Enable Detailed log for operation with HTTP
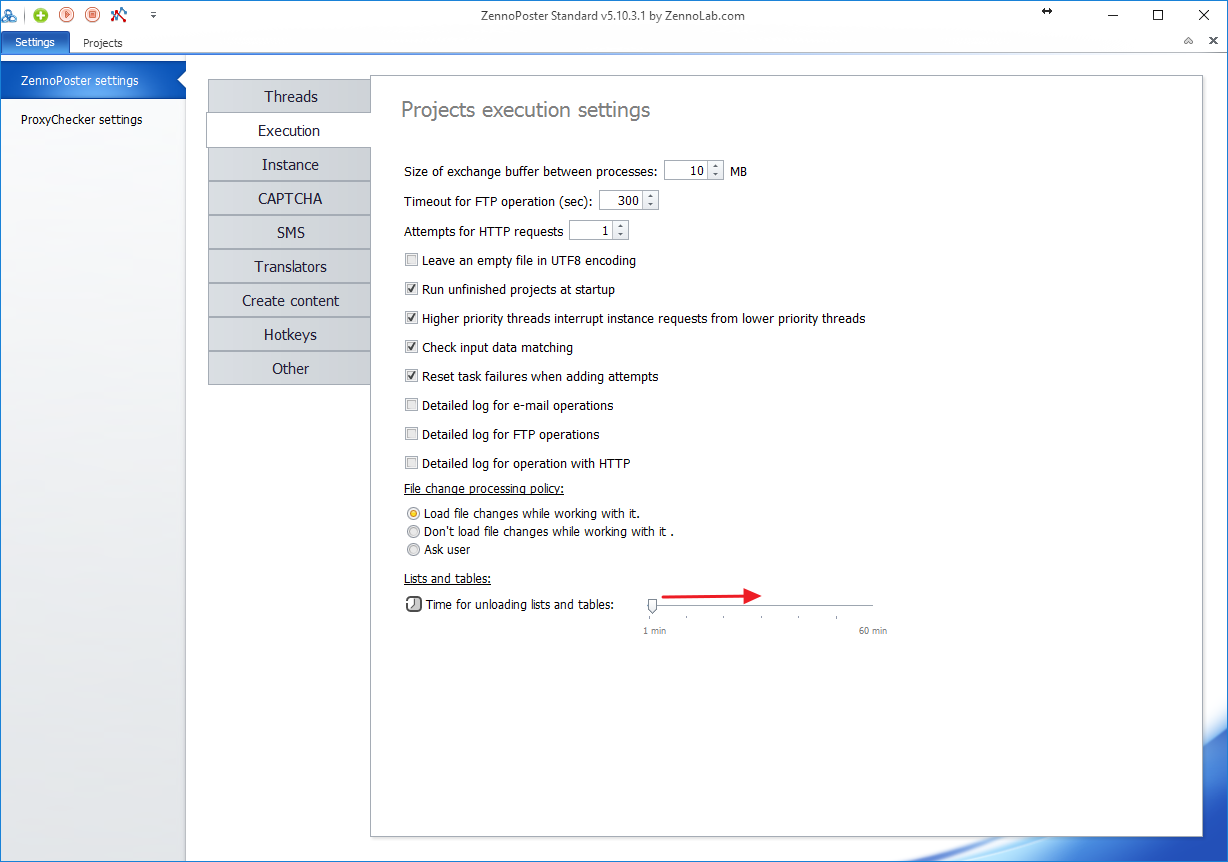Screen dimensions: 1228x862 point(412,463)
